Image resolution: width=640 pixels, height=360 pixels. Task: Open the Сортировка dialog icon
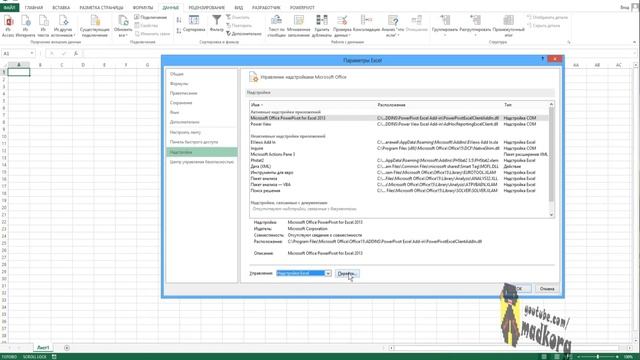pyautogui.click(x=194, y=24)
